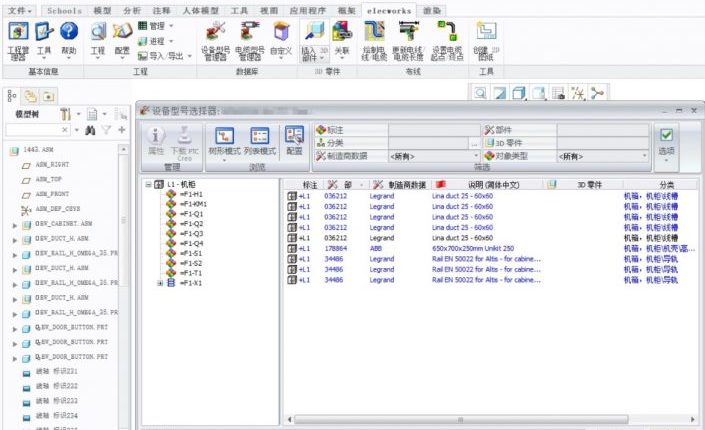Image resolution: width=705 pixels, height=430 pixels.
Task: Click the 关联 associate icon
Action: [342, 31]
